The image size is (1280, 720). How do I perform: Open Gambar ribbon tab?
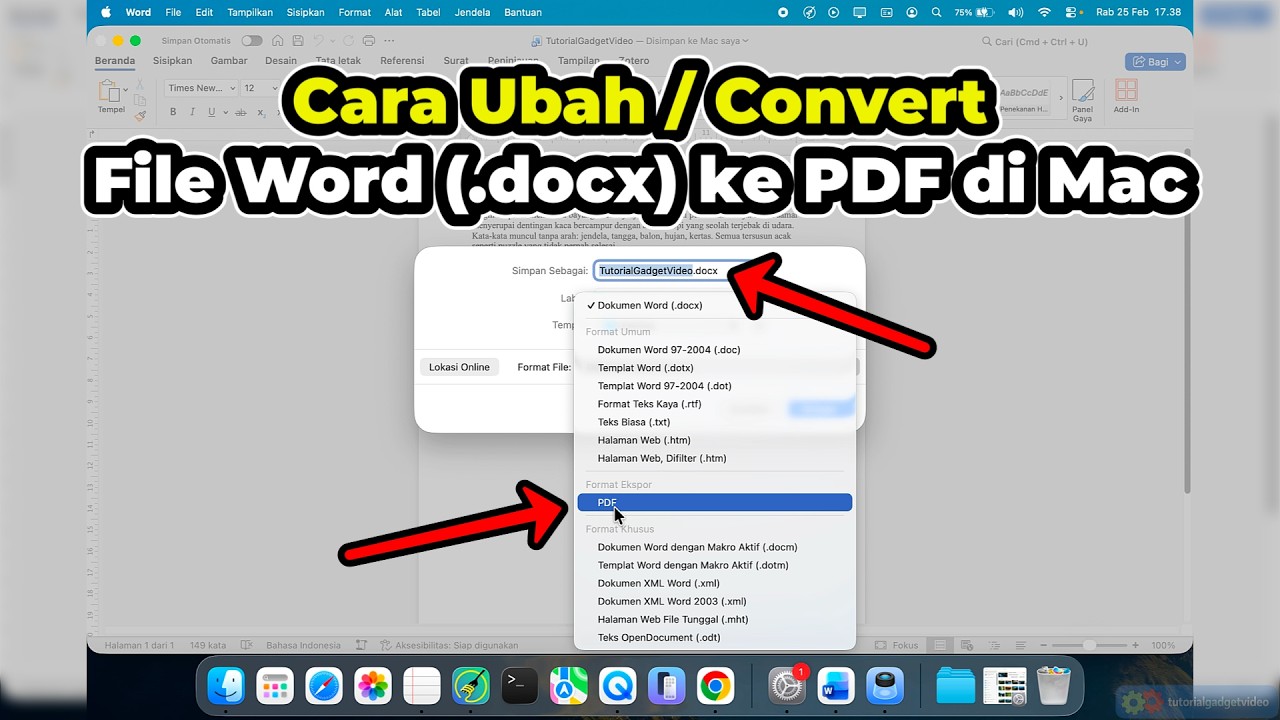click(x=229, y=61)
